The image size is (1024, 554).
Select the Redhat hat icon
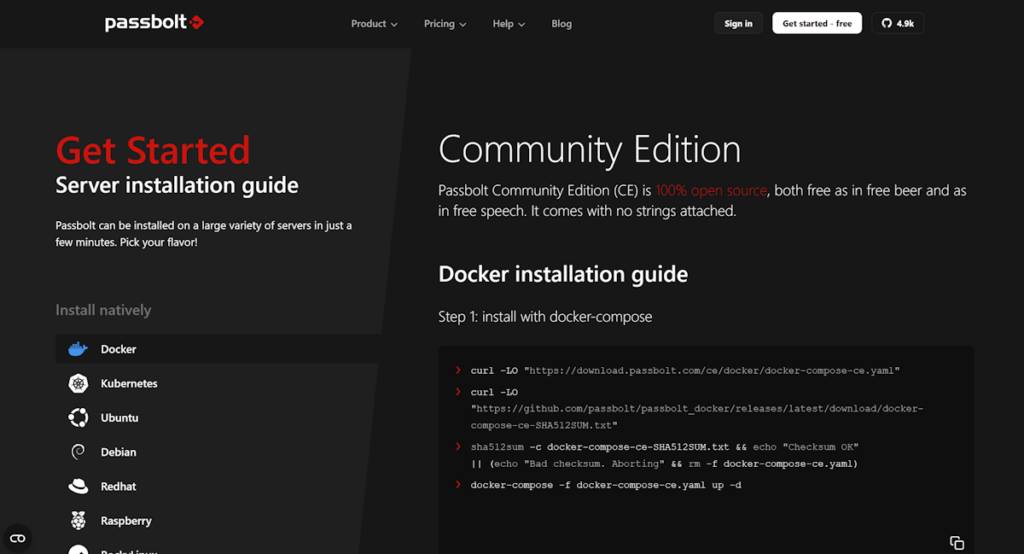[x=77, y=486]
